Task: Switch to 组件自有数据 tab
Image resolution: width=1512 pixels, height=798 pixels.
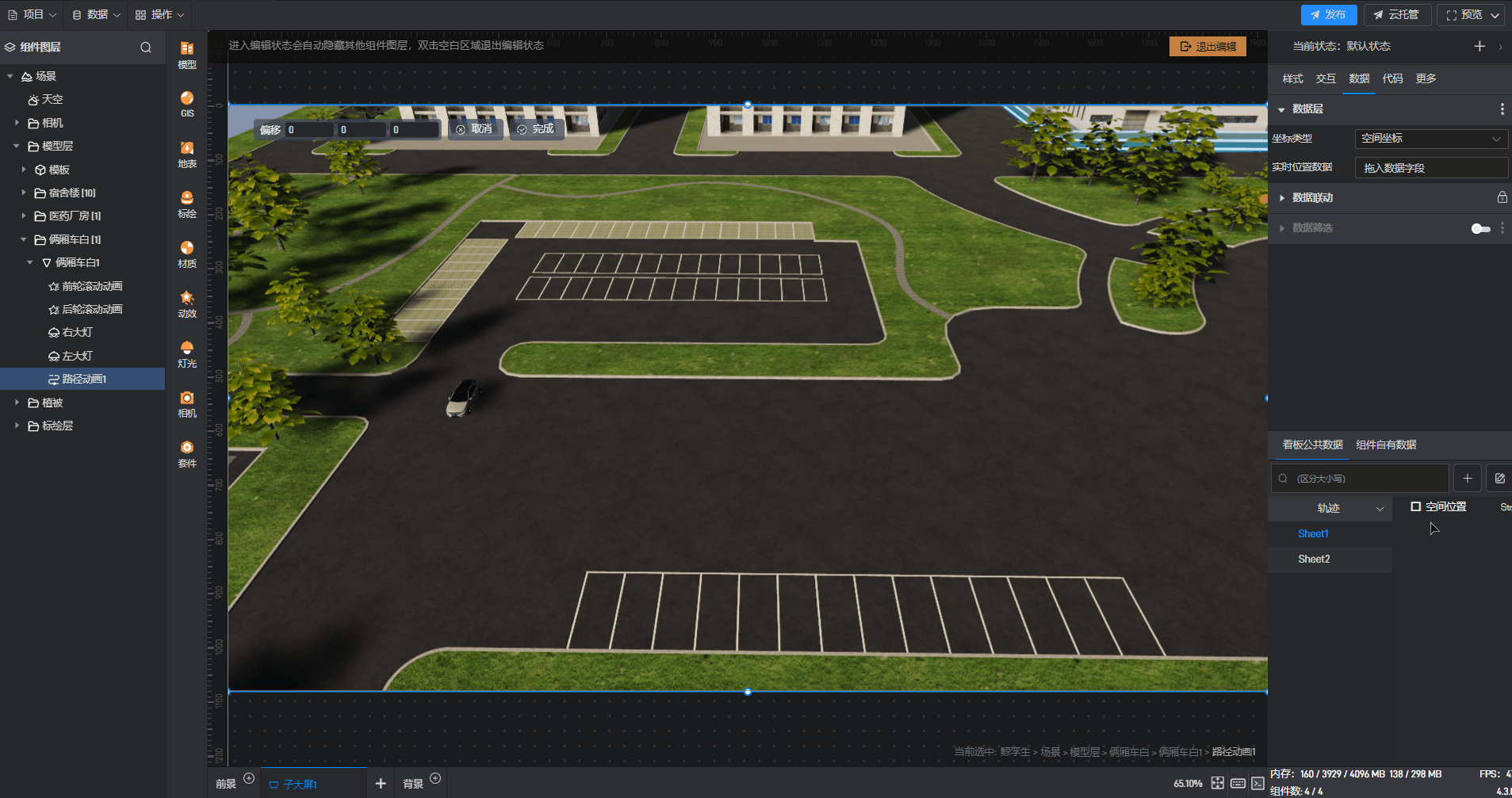Action: [x=1386, y=445]
